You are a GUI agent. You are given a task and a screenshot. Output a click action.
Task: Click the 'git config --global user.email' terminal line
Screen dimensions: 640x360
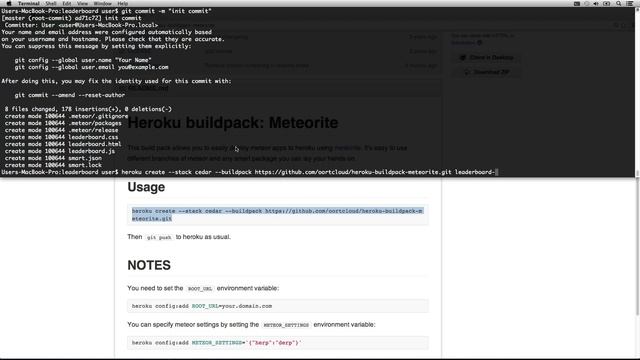(91, 67)
